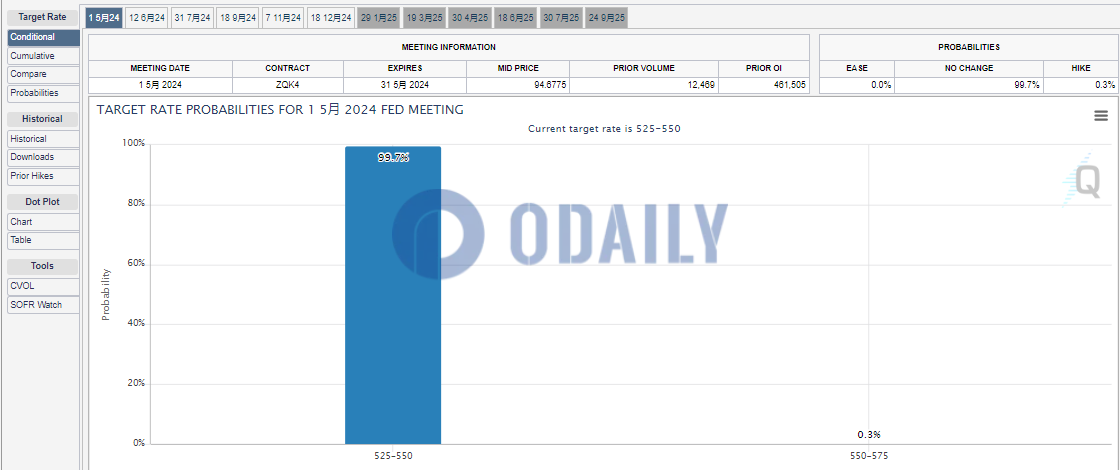Click the Historical section heading
The height and width of the screenshot is (470, 1120).
(42, 119)
